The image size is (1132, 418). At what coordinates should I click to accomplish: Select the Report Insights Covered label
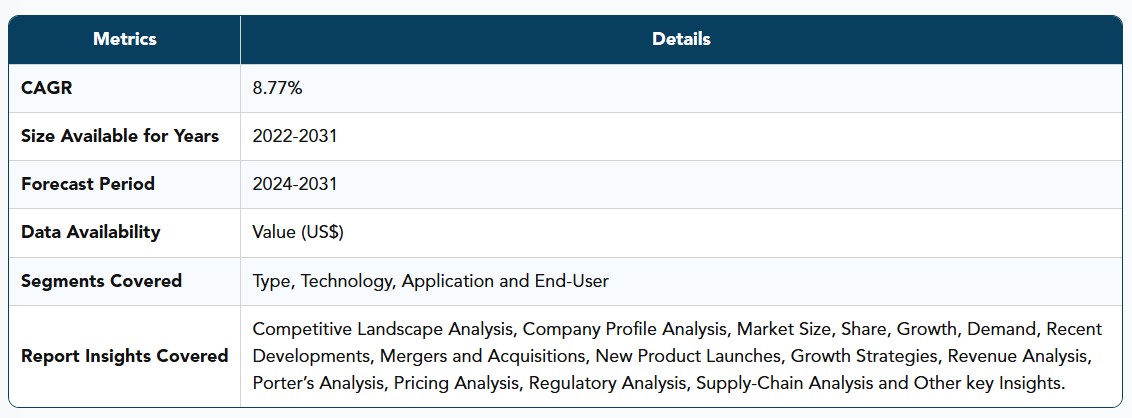coord(124,356)
